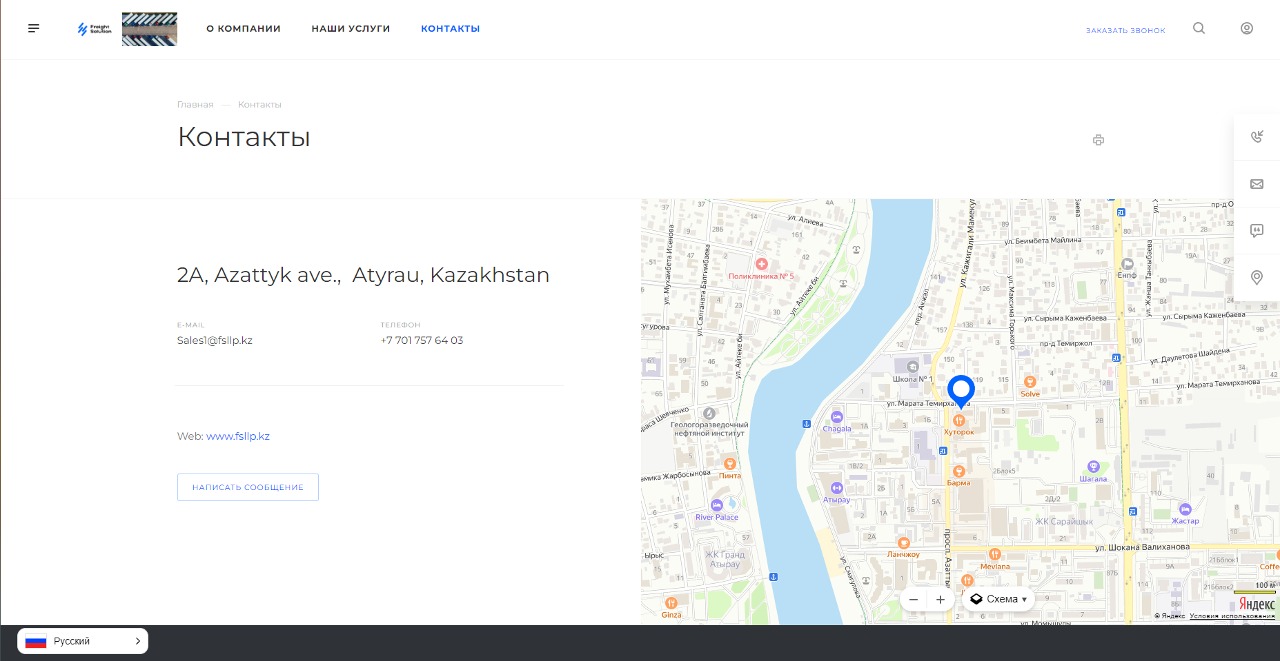The image size is (1280, 661).
Task: Click the Sales1@fsllp.kz email address
Action: [214, 340]
